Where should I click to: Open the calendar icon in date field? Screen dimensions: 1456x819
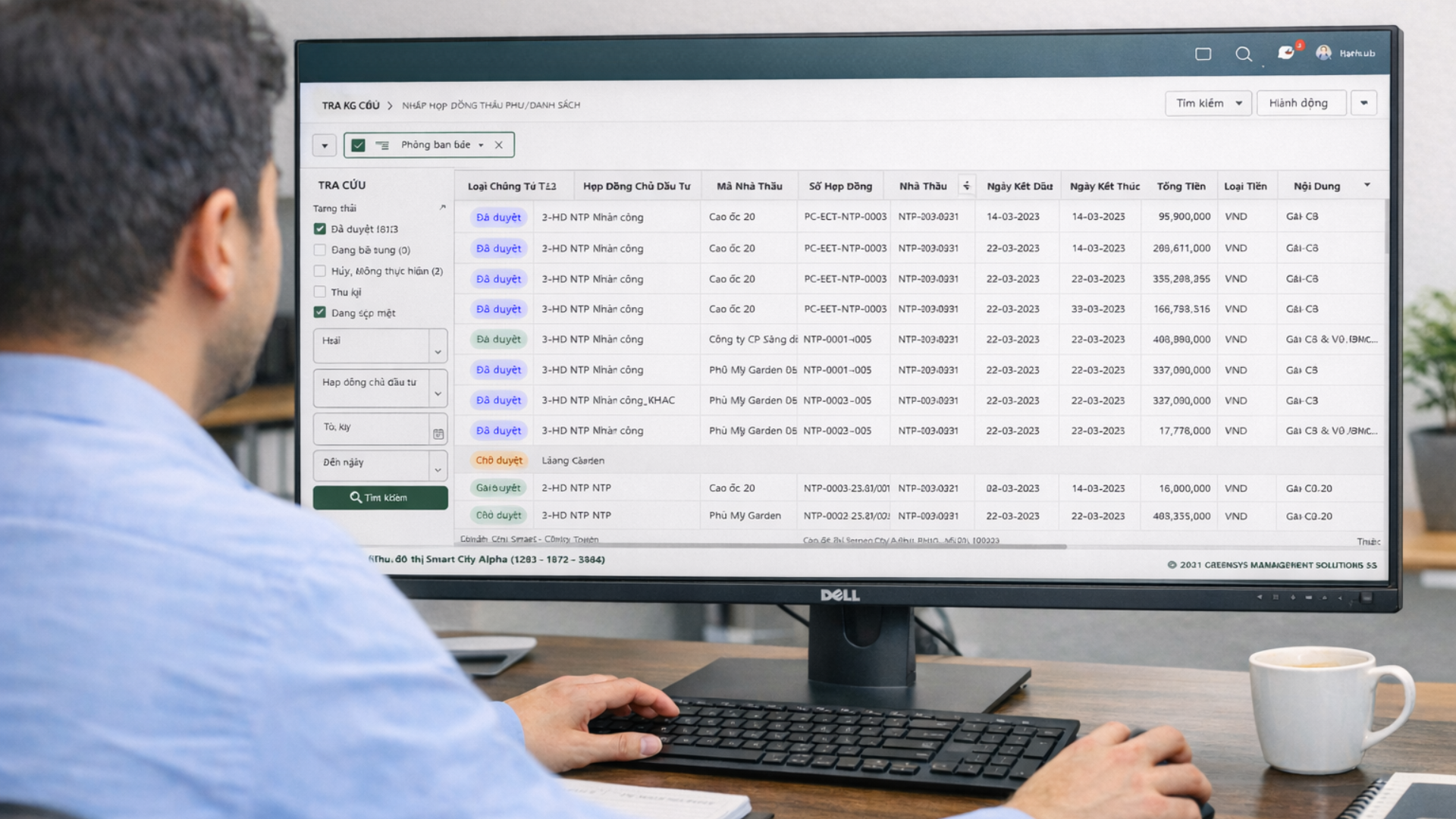point(438,434)
